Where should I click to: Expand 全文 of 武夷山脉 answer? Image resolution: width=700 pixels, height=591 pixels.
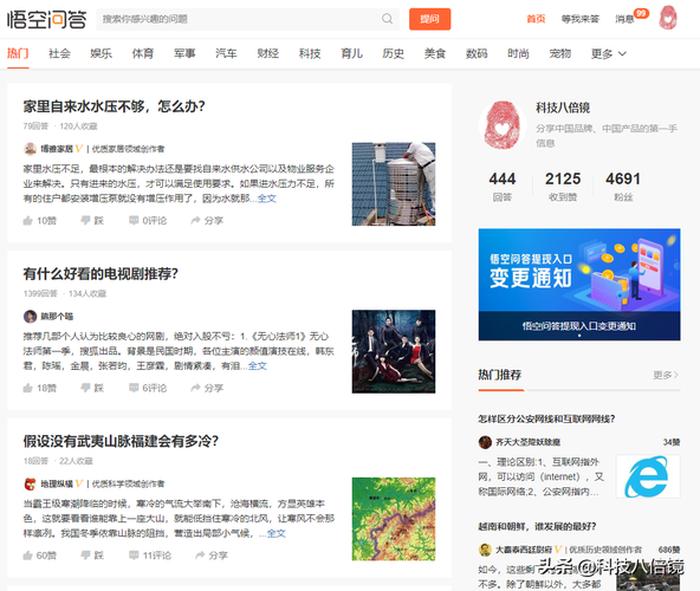point(276,533)
